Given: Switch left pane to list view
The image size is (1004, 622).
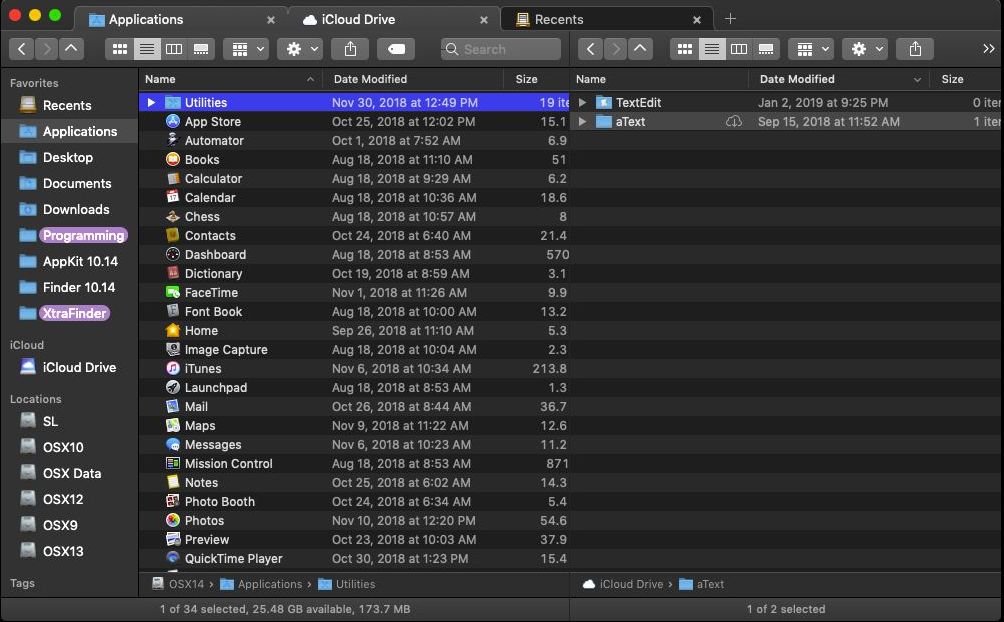Looking at the screenshot, I should pos(147,49).
